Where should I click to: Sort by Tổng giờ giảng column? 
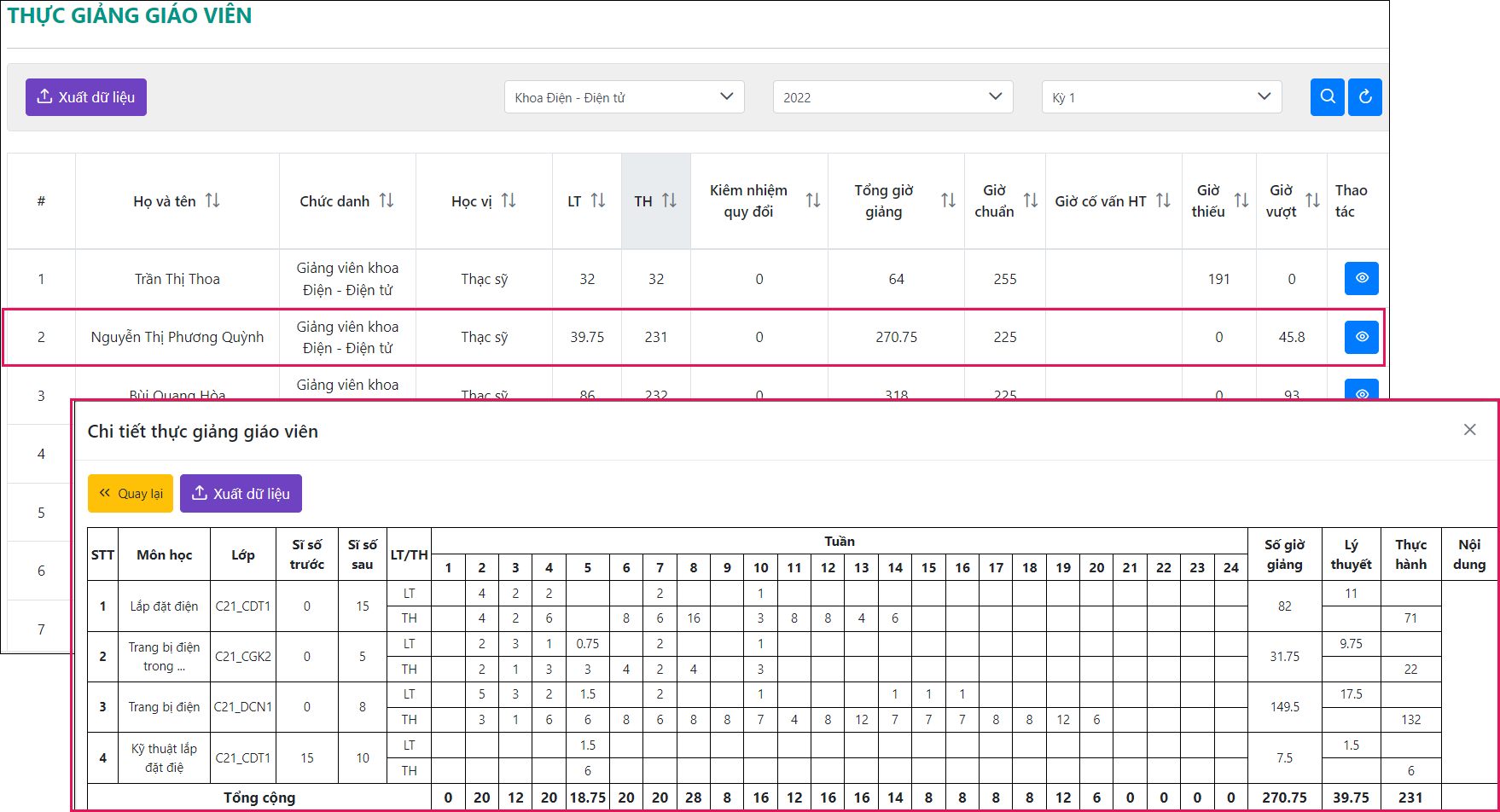pos(948,200)
